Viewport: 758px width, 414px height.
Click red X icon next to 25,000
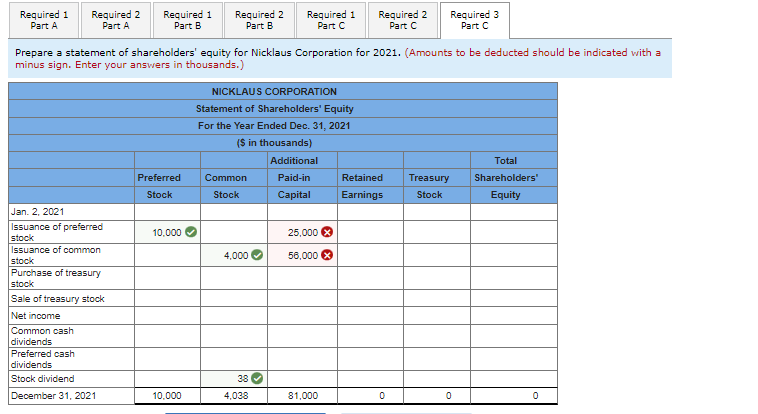(327, 232)
